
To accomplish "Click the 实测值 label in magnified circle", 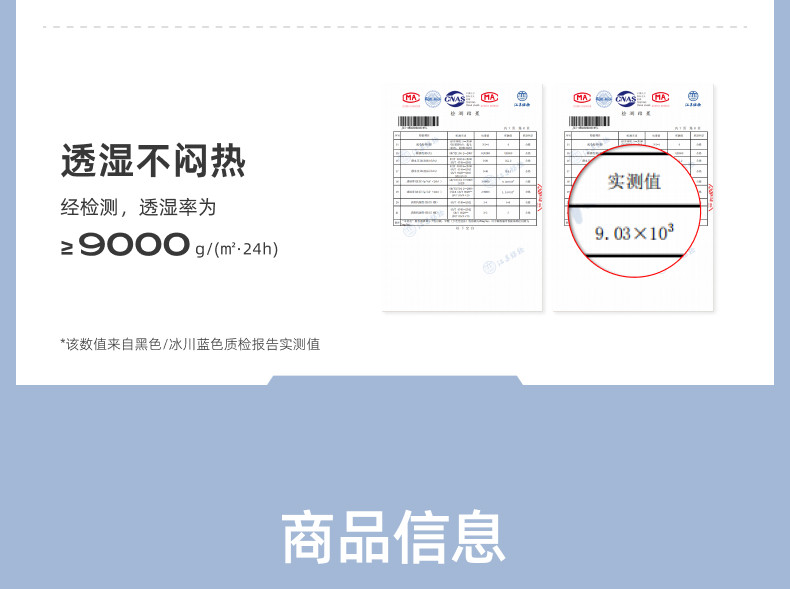I will (634, 182).
